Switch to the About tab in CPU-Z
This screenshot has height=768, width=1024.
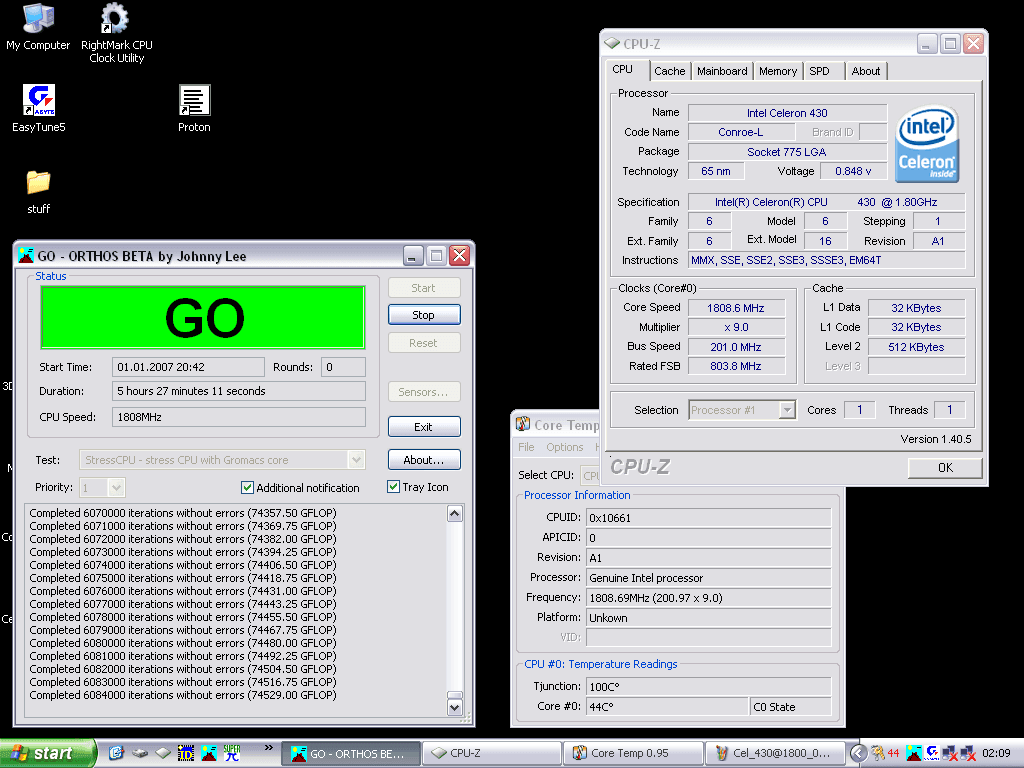pos(865,71)
